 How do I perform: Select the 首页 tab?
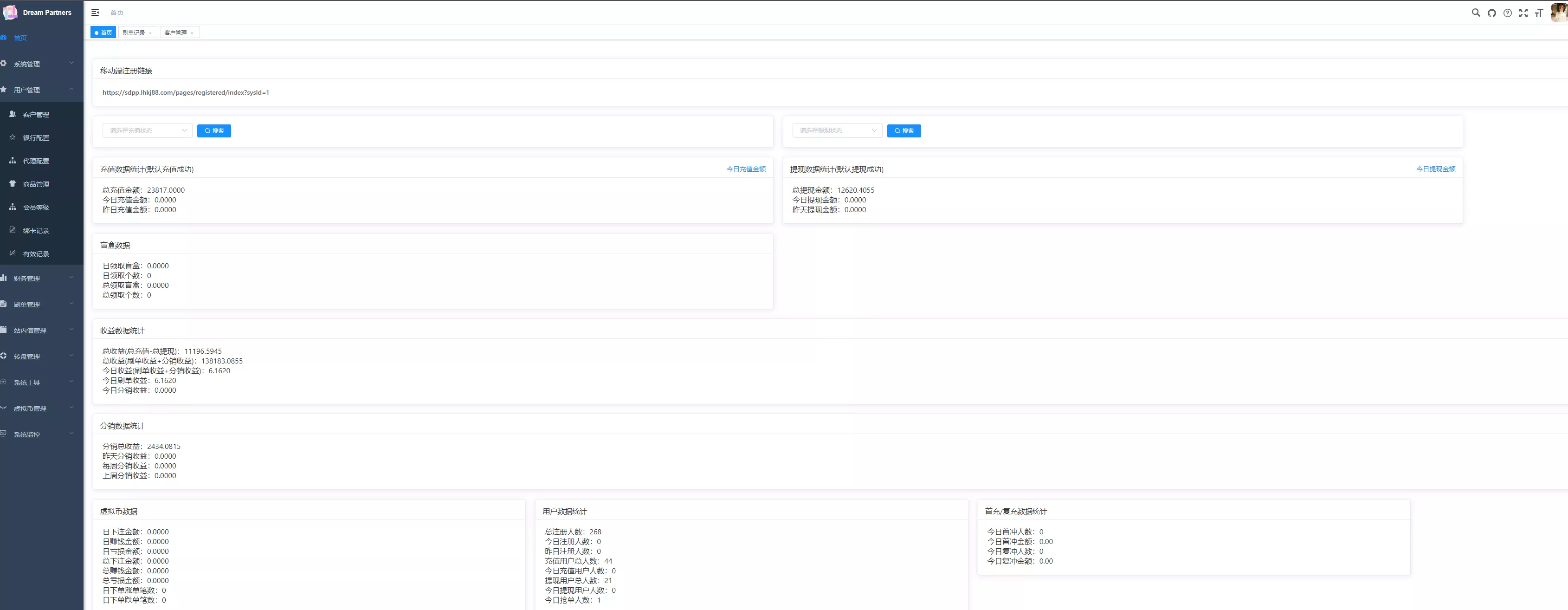point(103,33)
